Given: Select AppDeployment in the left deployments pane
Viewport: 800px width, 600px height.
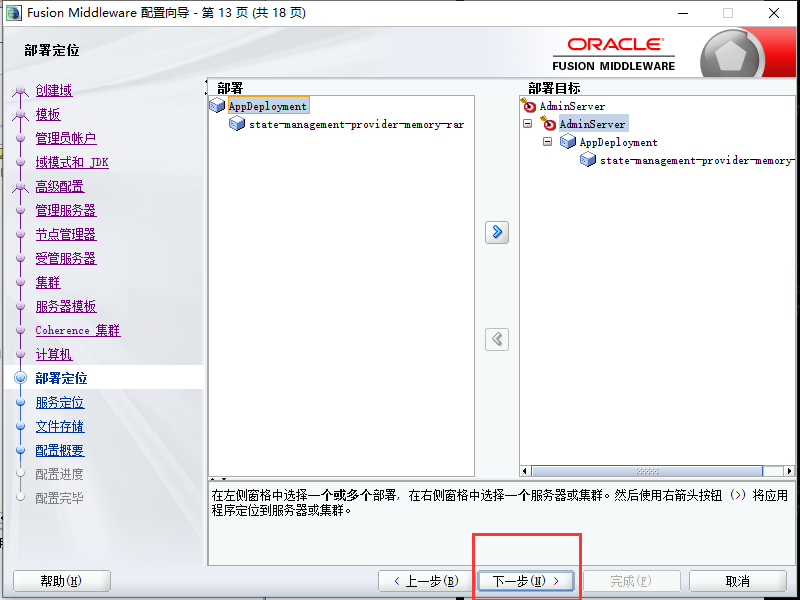Looking at the screenshot, I should pos(268,106).
